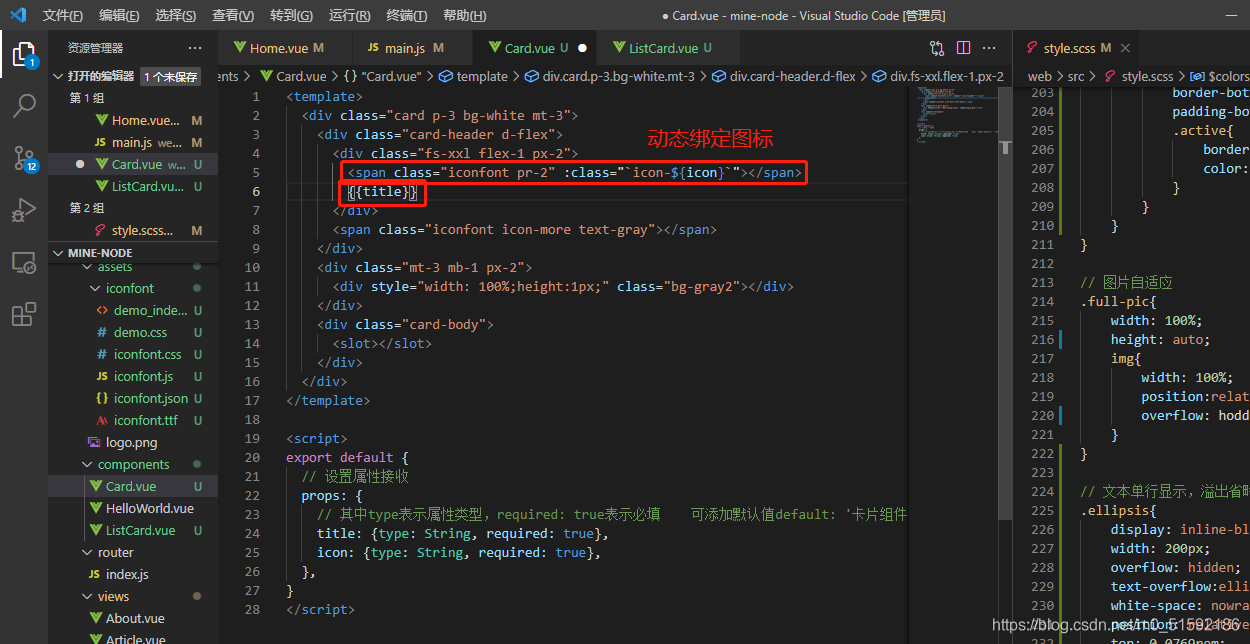Image resolution: width=1250 pixels, height=644 pixels.
Task: Open the Search activity bar icon
Action: pos(24,106)
